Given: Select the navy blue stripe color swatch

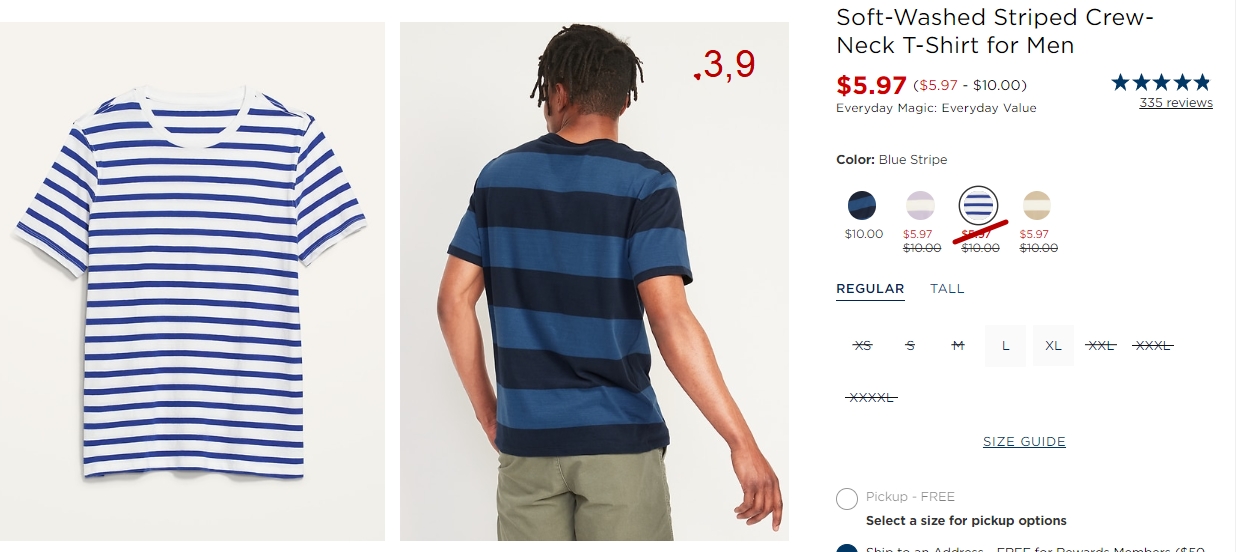Looking at the screenshot, I should [862, 206].
